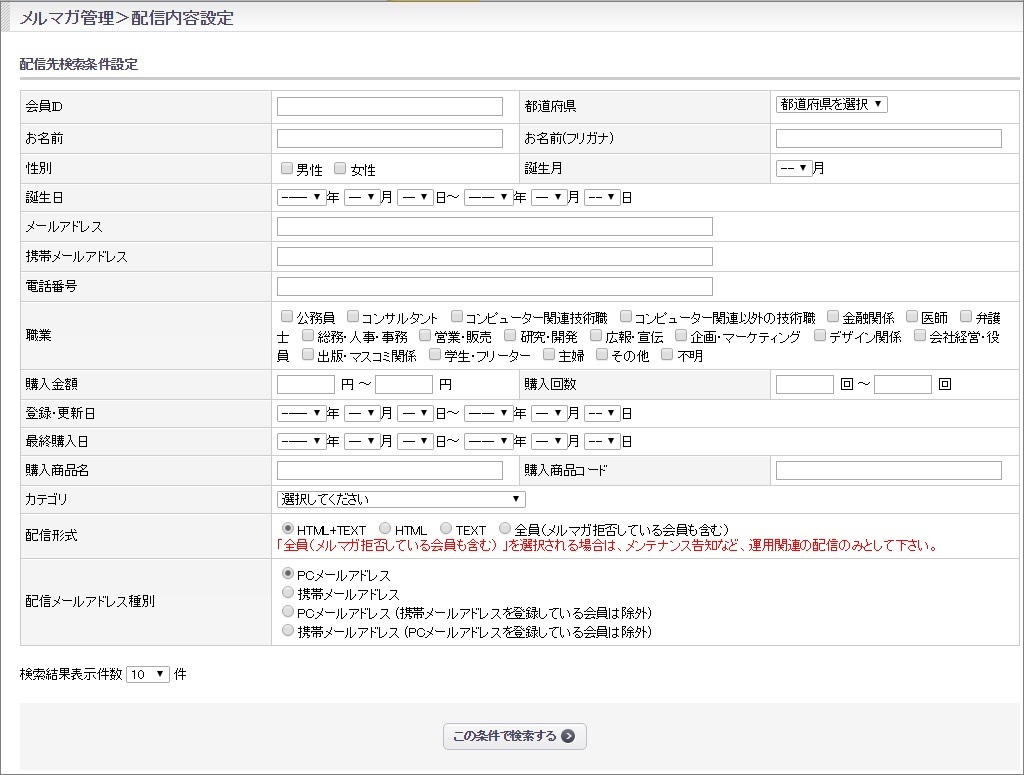Check the コンサルタント occupation option
Viewport: 1024px width, 775px height.
pos(352,315)
